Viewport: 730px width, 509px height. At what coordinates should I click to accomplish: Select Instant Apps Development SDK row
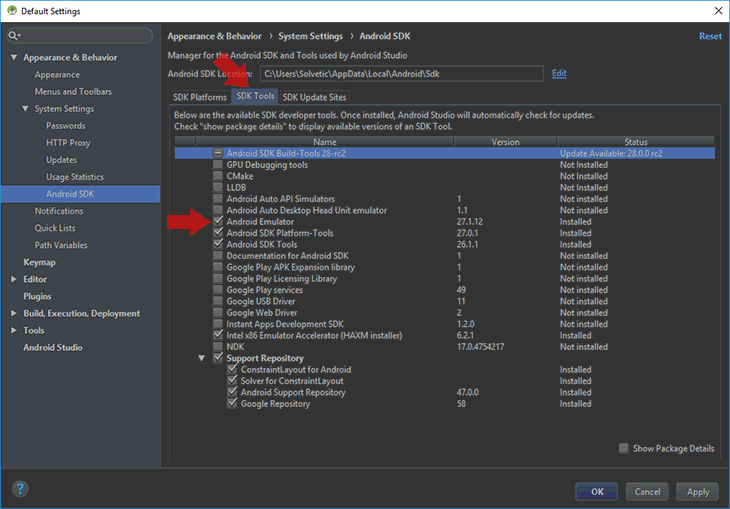tap(445, 324)
